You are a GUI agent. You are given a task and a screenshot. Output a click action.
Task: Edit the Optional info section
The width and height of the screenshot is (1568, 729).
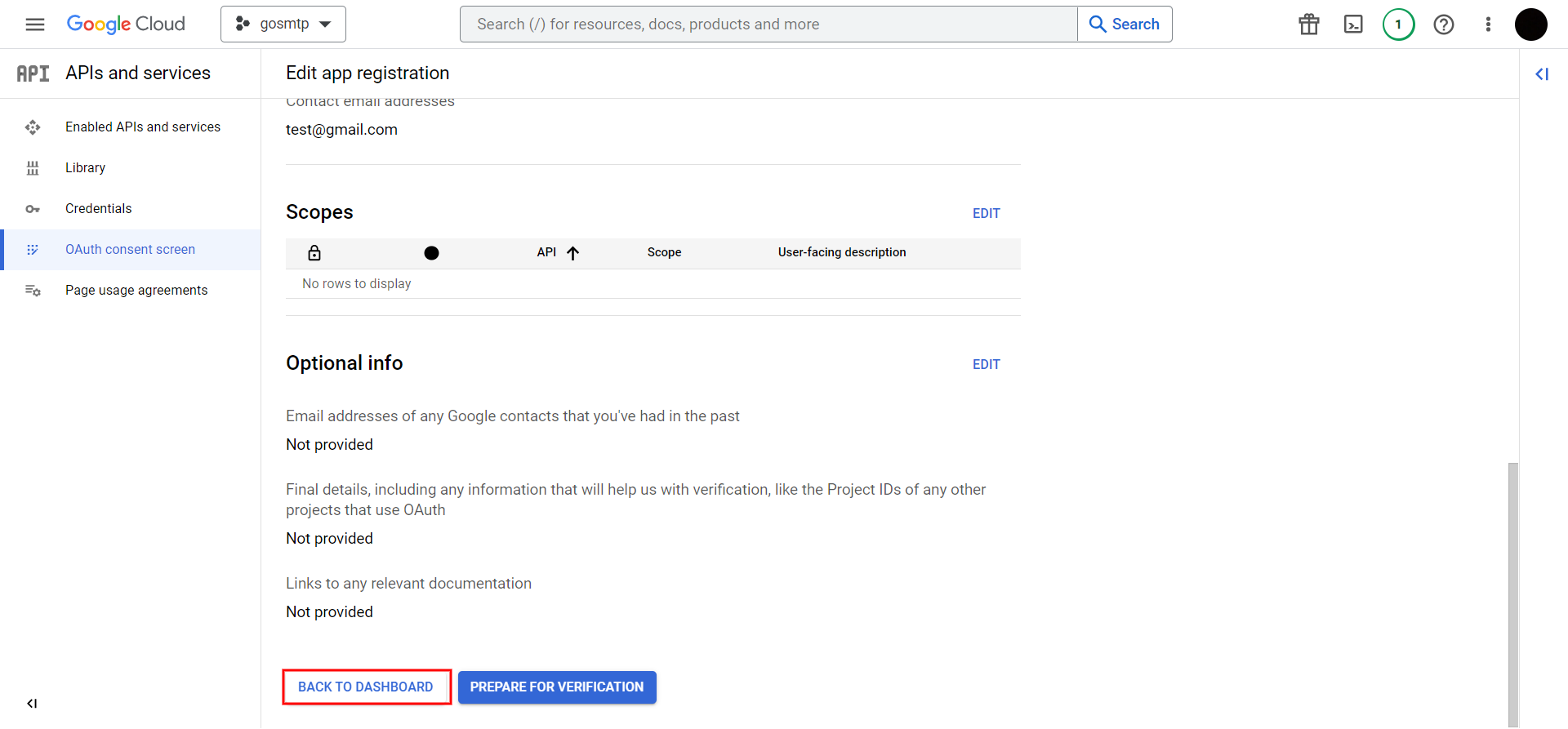click(x=986, y=364)
